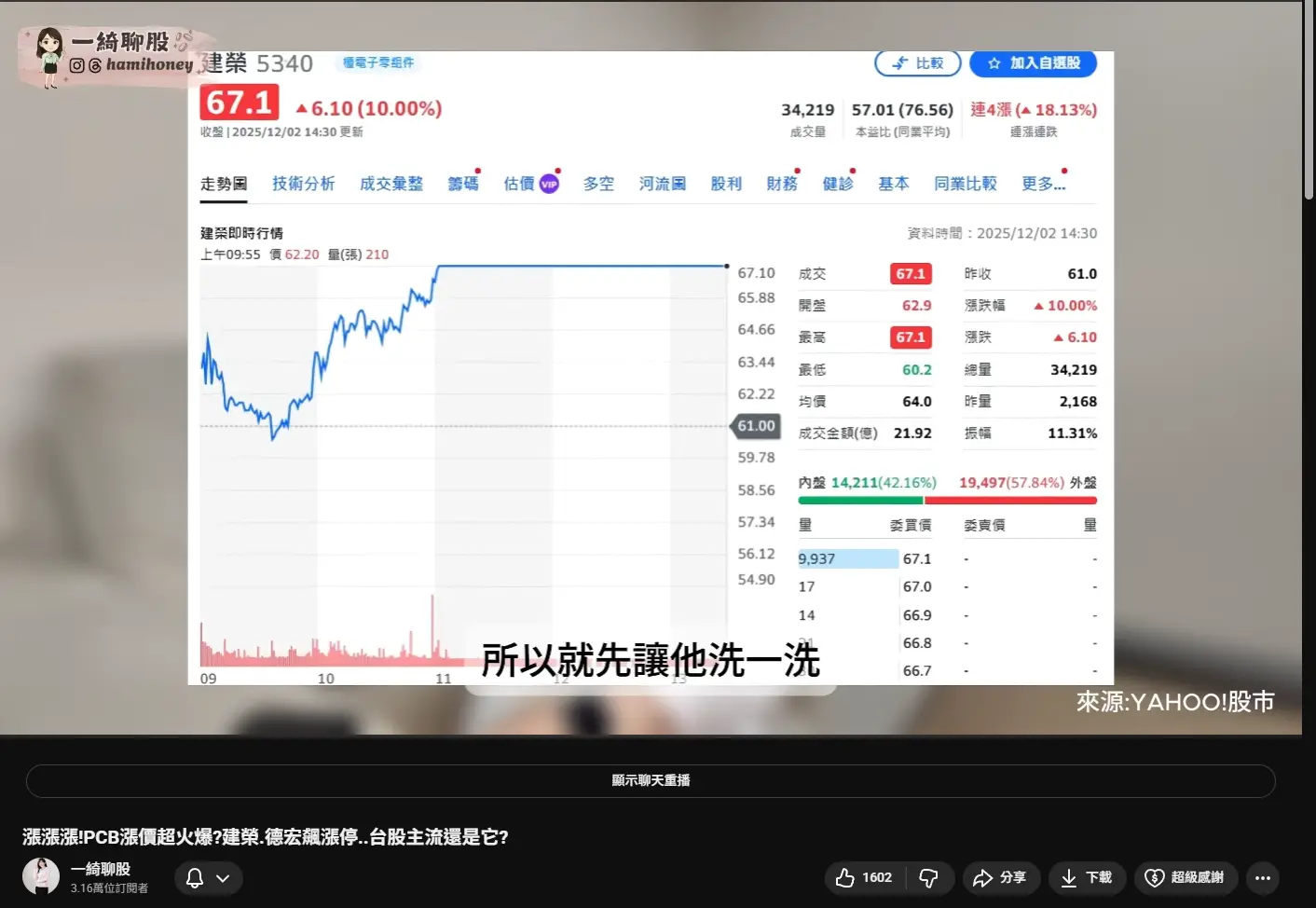1316x908 pixels.
Task: Click the star 加入自選股 button
Action: coord(1033,63)
